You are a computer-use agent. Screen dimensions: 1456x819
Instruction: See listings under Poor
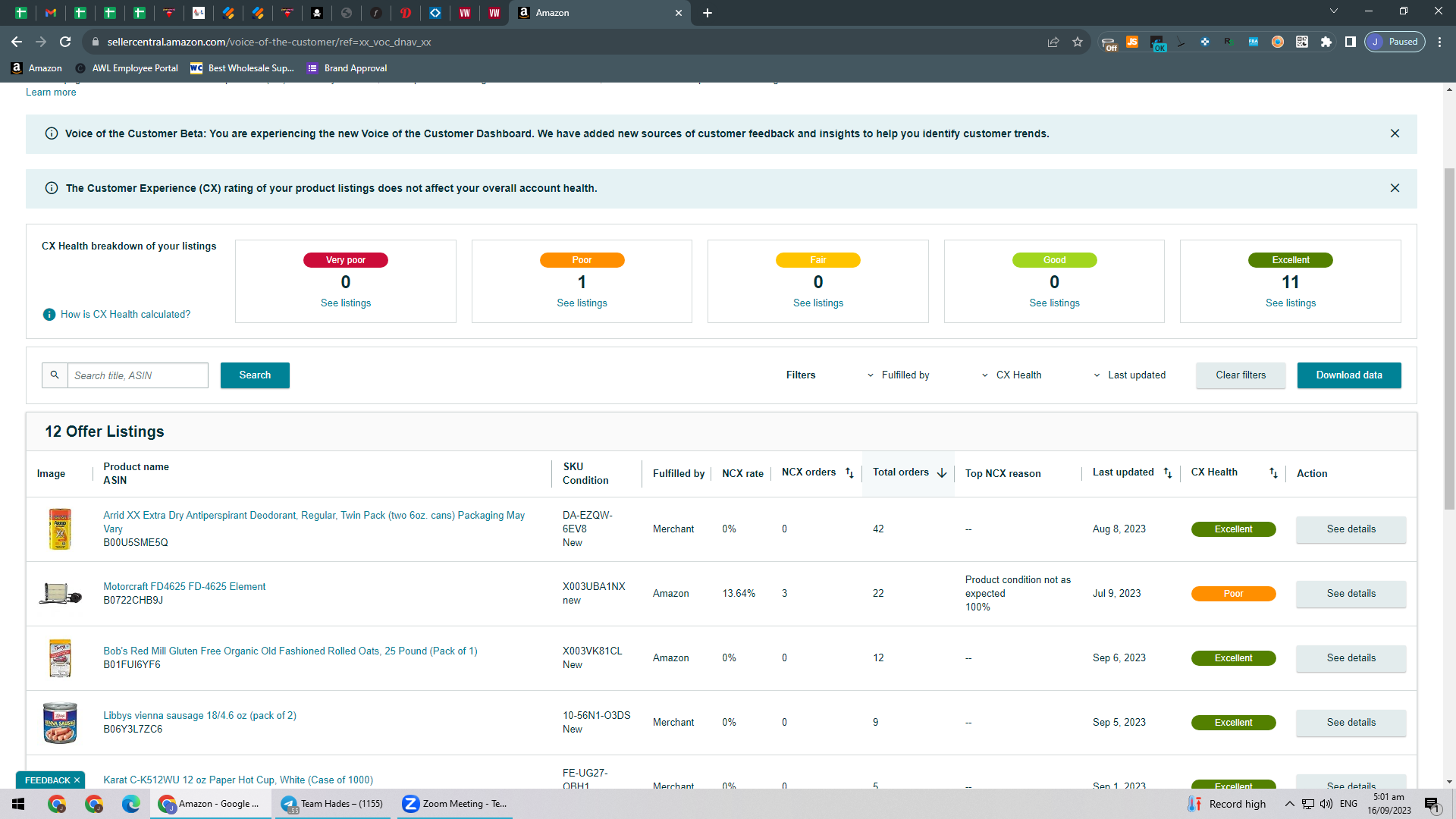pyautogui.click(x=582, y=303)
